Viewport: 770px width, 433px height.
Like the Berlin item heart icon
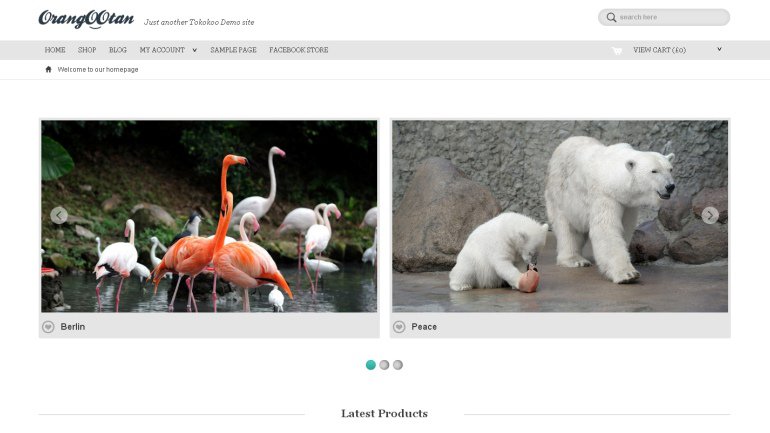(x=48, y=326)
